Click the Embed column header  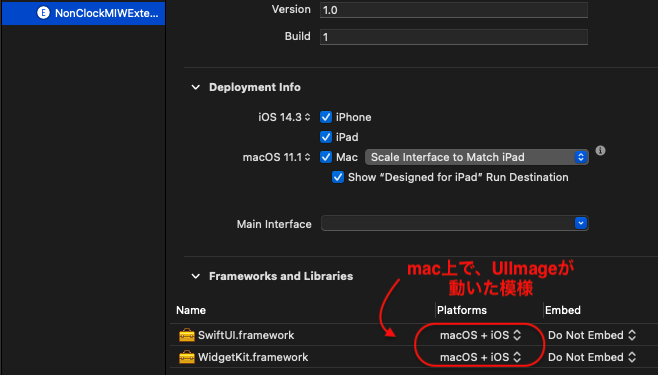coord(563,310)
